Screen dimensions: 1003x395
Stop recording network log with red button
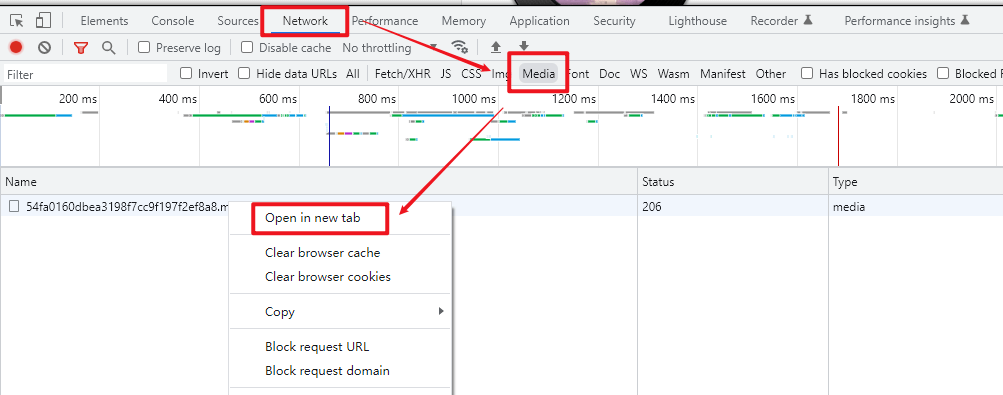click(16, 47)
